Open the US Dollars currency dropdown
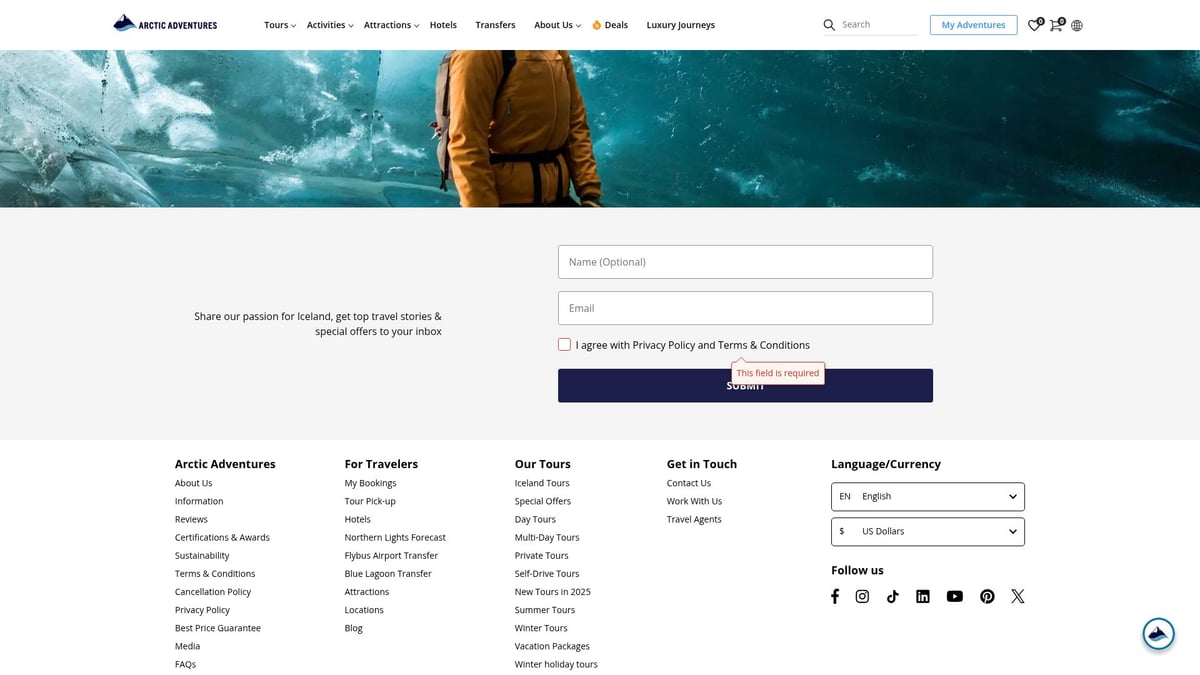 [x=927, y=531]
